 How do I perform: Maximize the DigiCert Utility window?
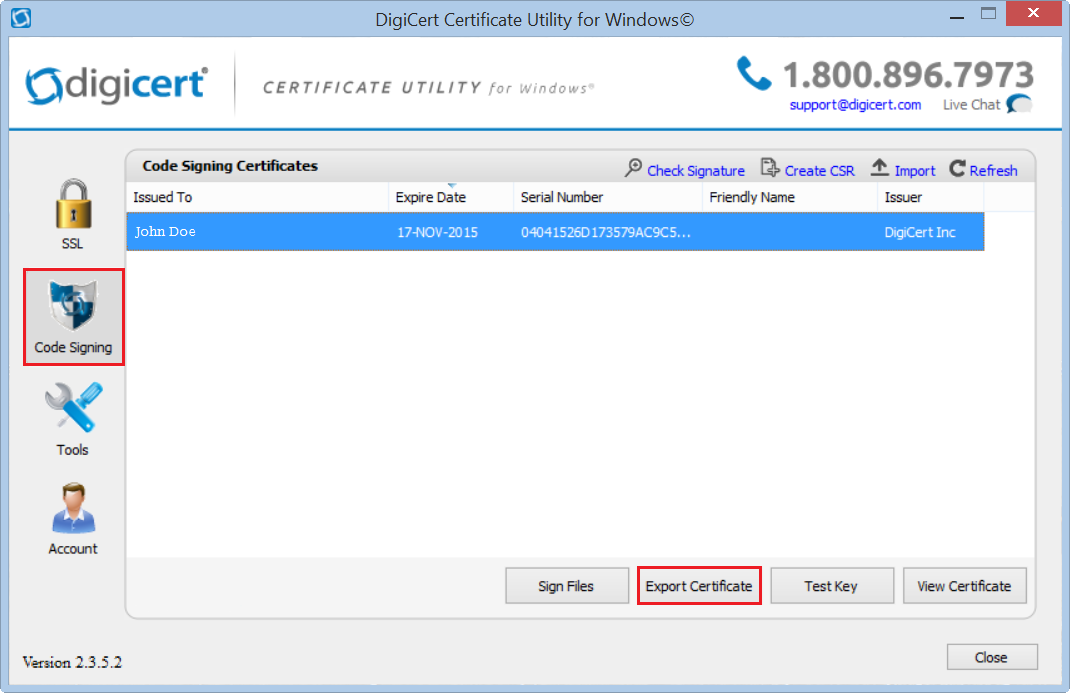click(988, 14)
